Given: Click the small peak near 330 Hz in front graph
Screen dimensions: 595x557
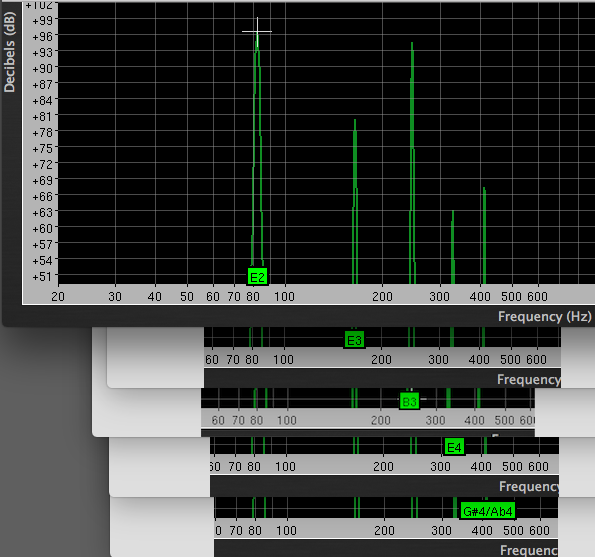Looking at the screenshot, I should pos(453,247).
